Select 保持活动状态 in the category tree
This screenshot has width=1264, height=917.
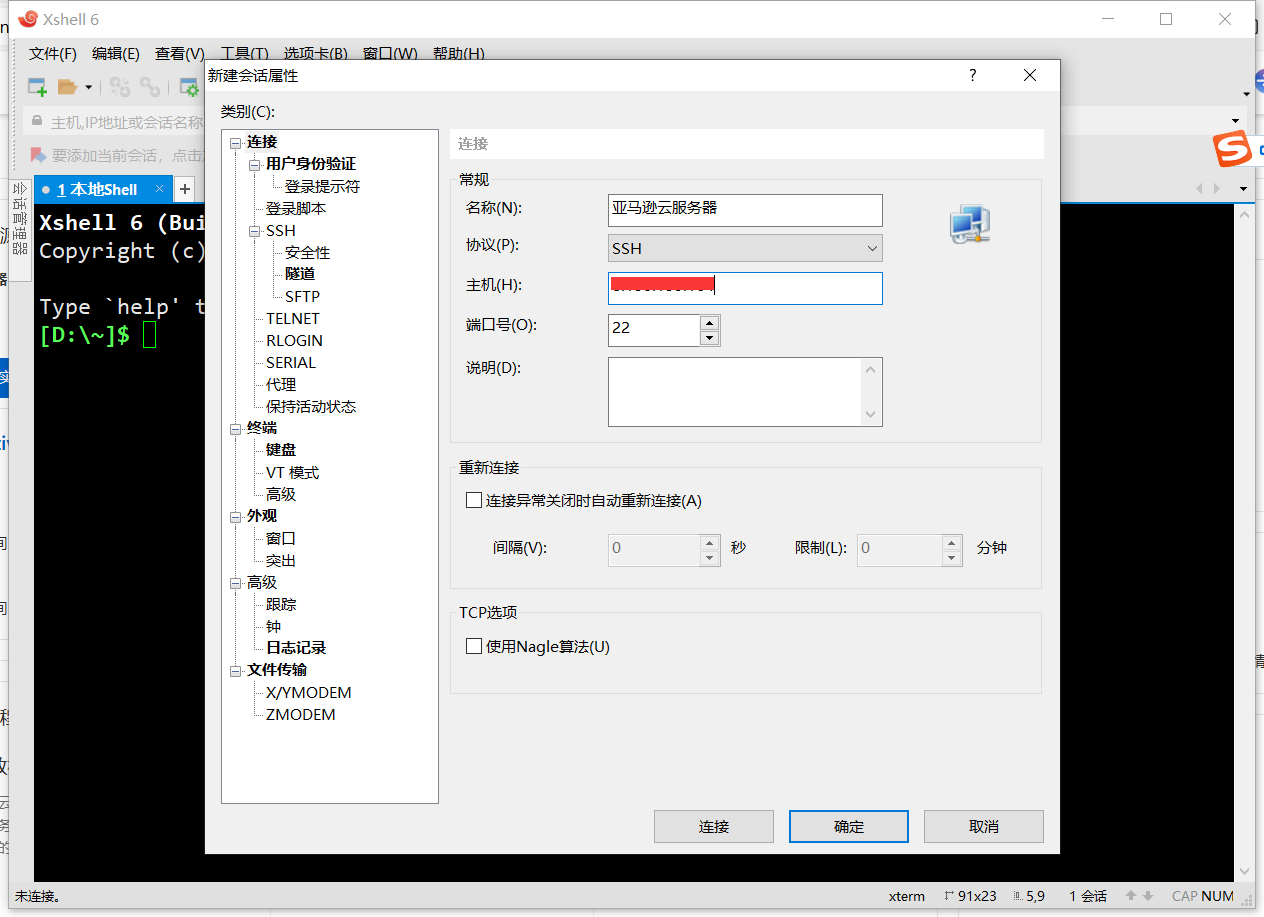pos(311,407)
